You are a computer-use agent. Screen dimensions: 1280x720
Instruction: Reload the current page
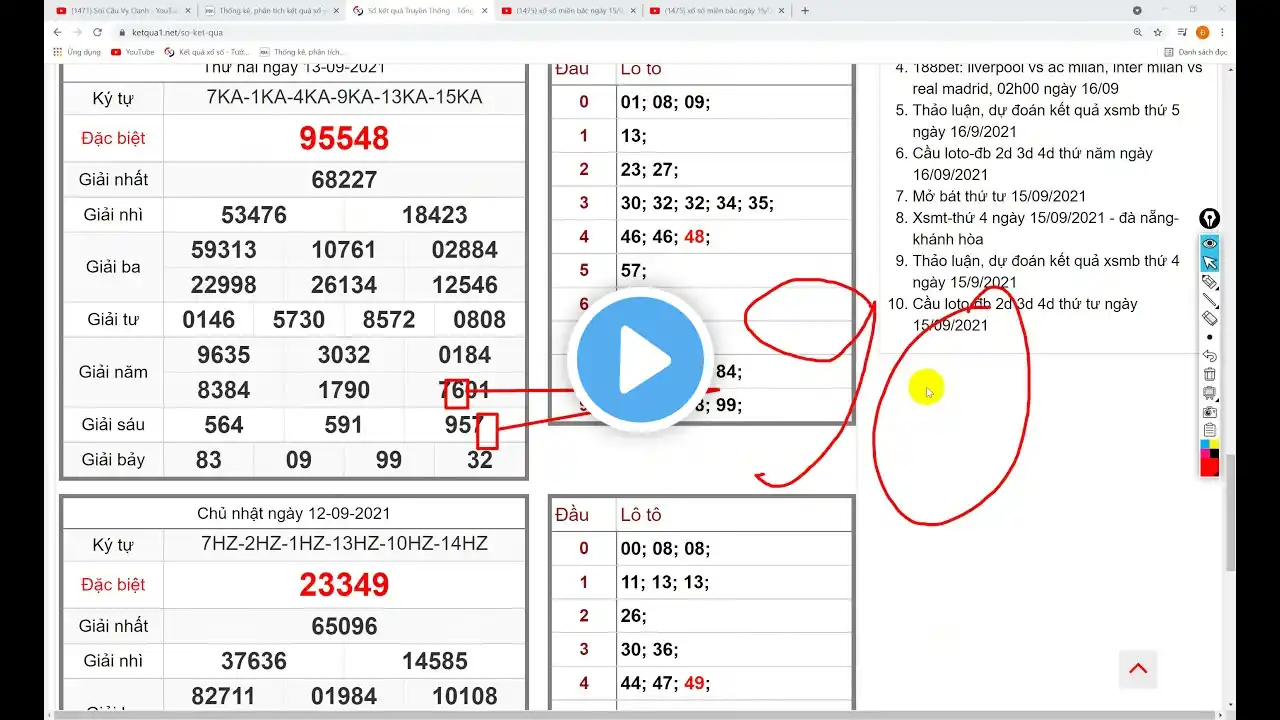[x=97, y=32]
